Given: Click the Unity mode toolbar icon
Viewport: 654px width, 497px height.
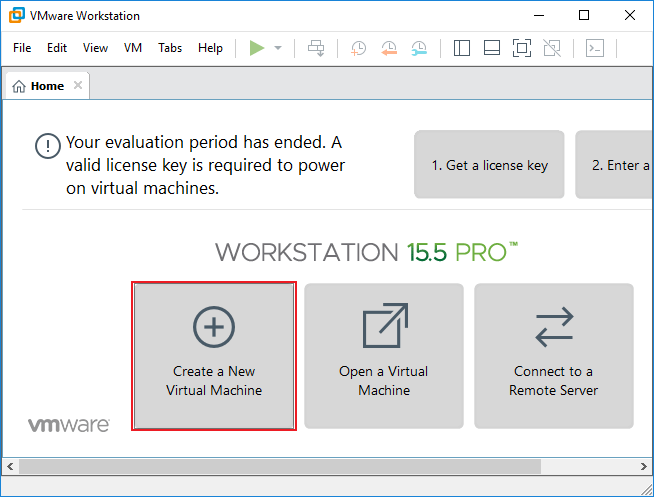Looking at the screenshot, I should click(x=552, y=48).
